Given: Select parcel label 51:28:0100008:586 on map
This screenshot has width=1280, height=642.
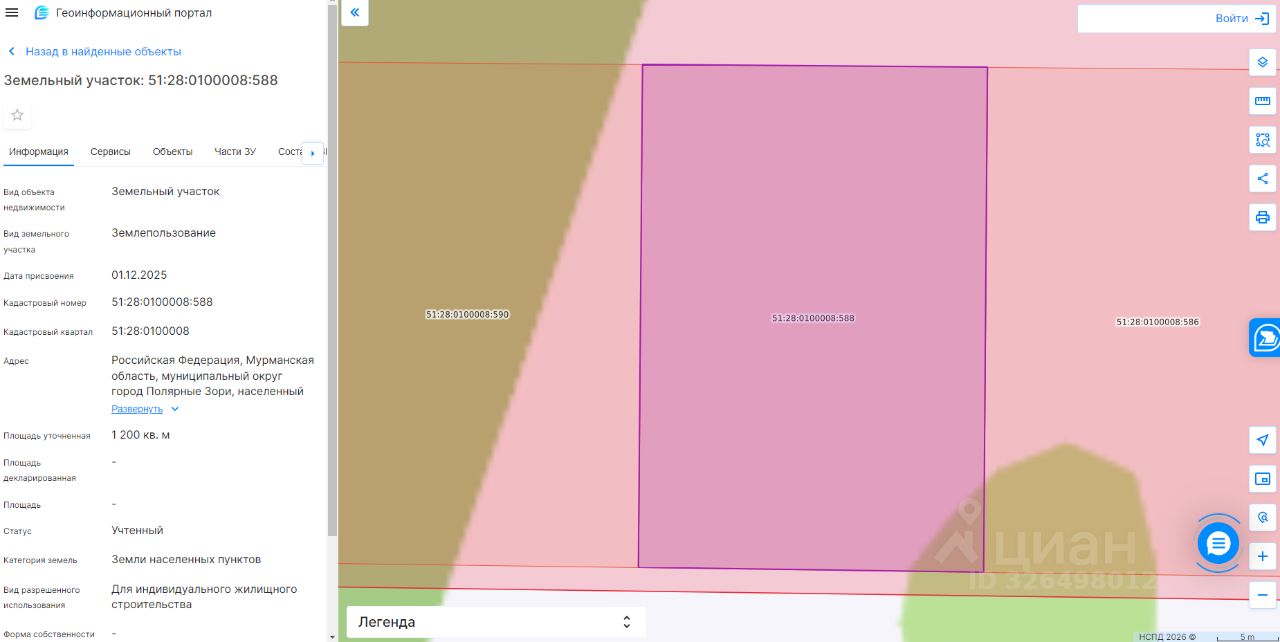Looking at the screenshot, I should coord(1157,322).
